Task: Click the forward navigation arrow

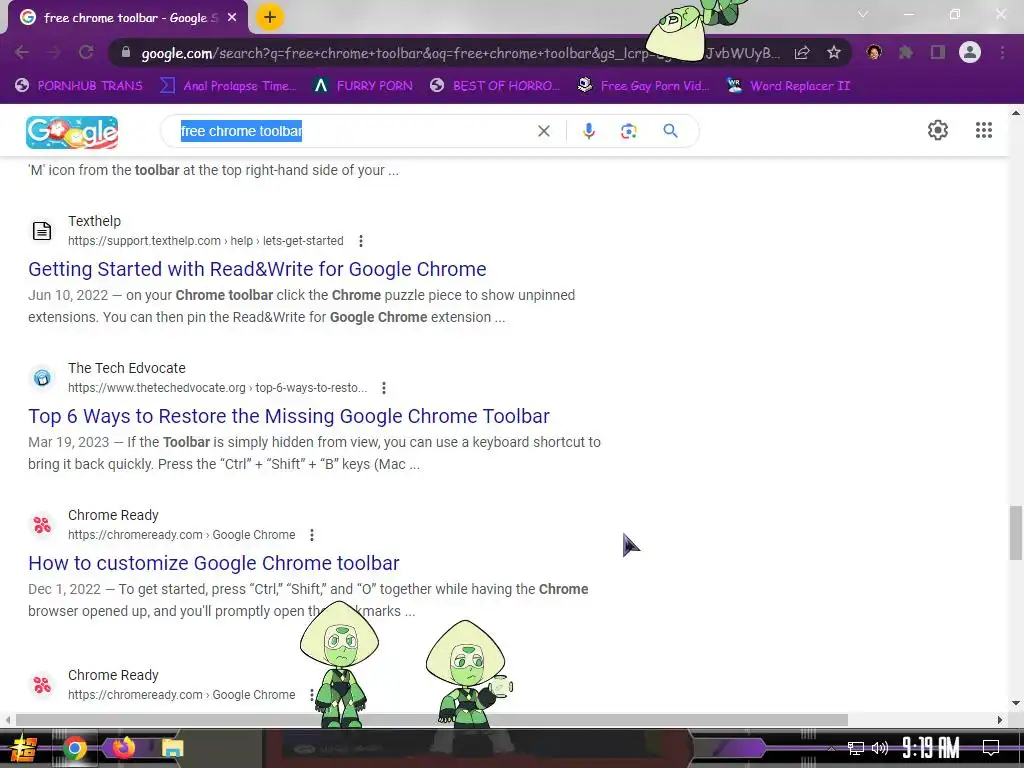Action: [x=54, y=52]
